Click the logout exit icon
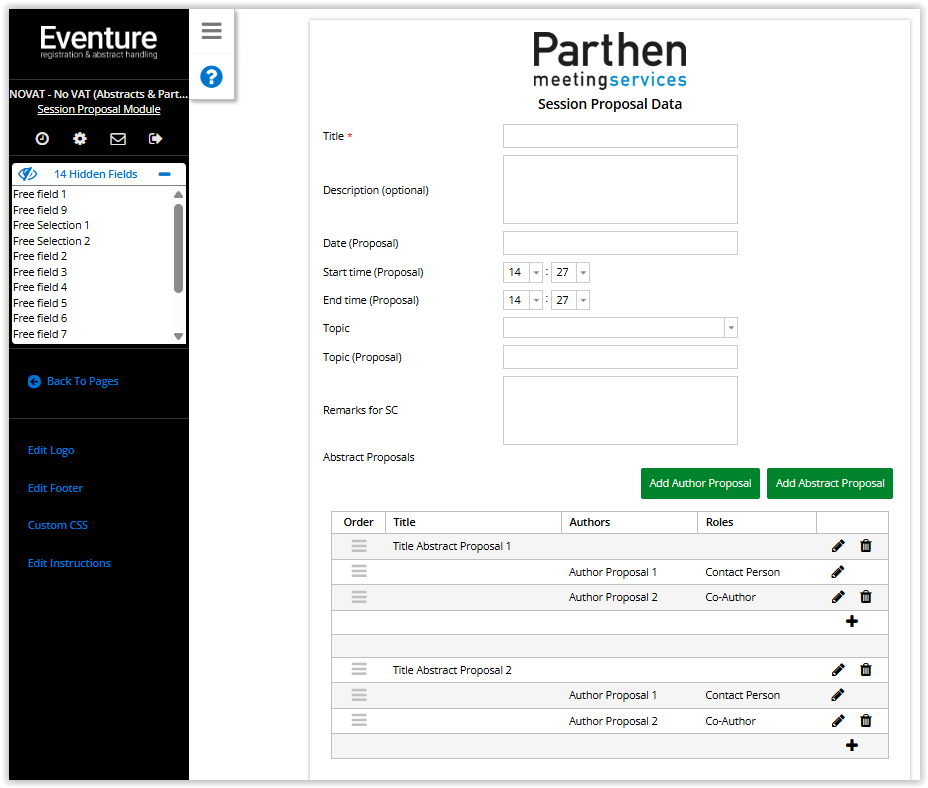928x788 pixels. pos(155,139)
